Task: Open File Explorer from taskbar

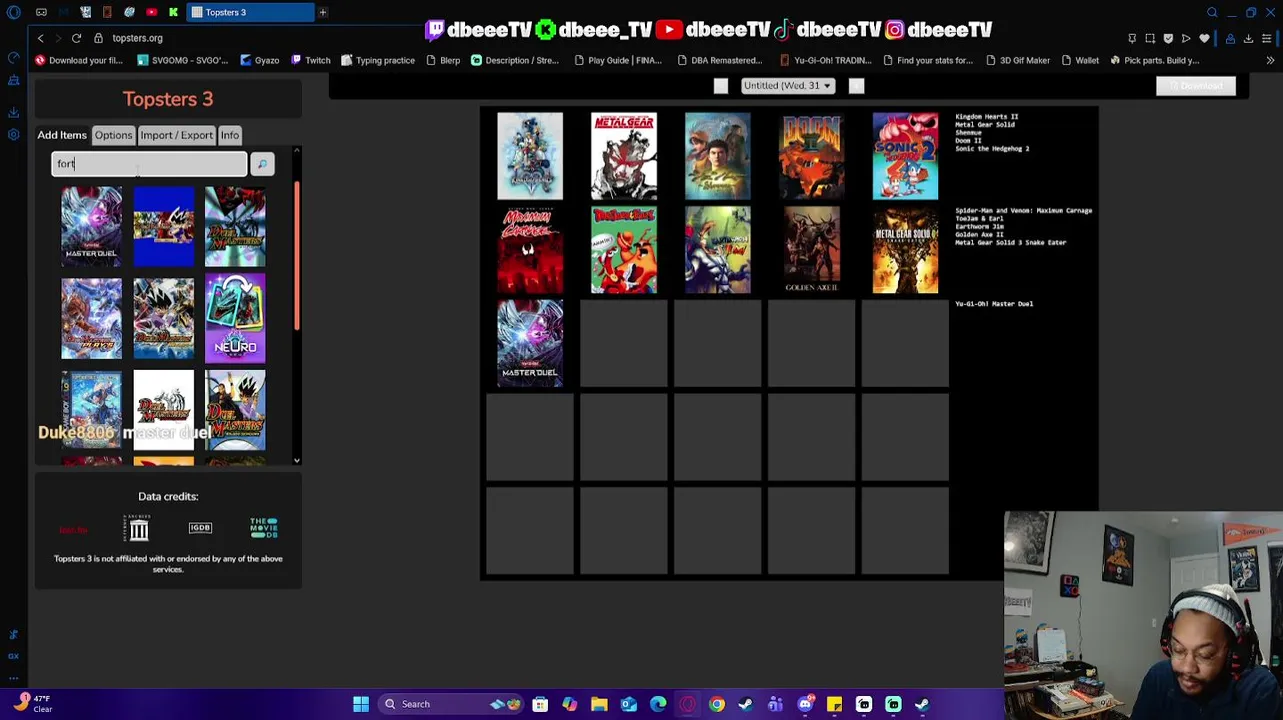Action: click(x=599, y=704)
